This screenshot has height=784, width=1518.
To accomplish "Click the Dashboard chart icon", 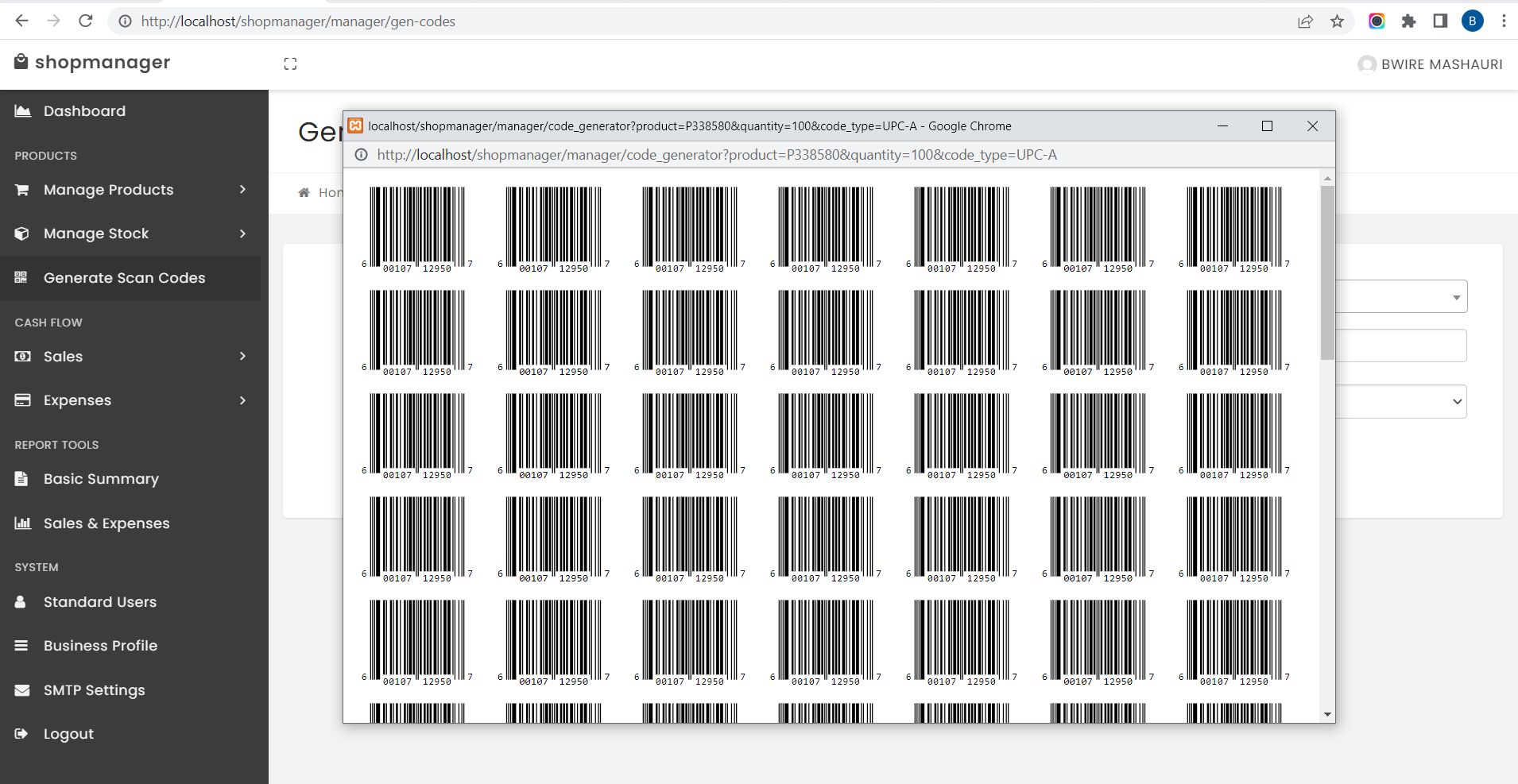I will point(22,111).
